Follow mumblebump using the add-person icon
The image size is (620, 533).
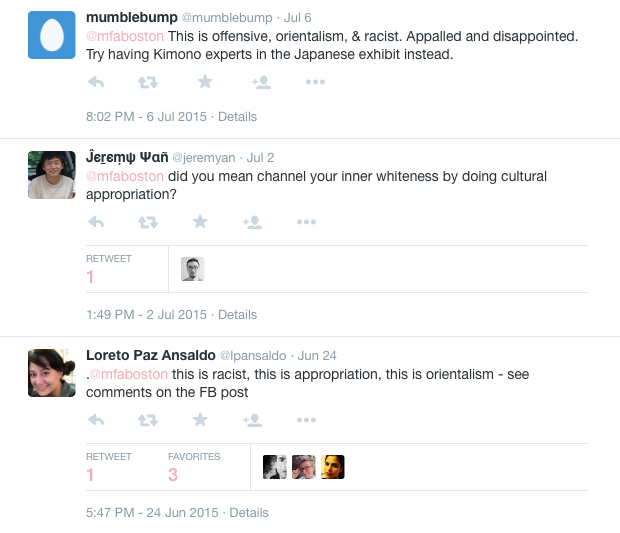[x=261, y=82]
